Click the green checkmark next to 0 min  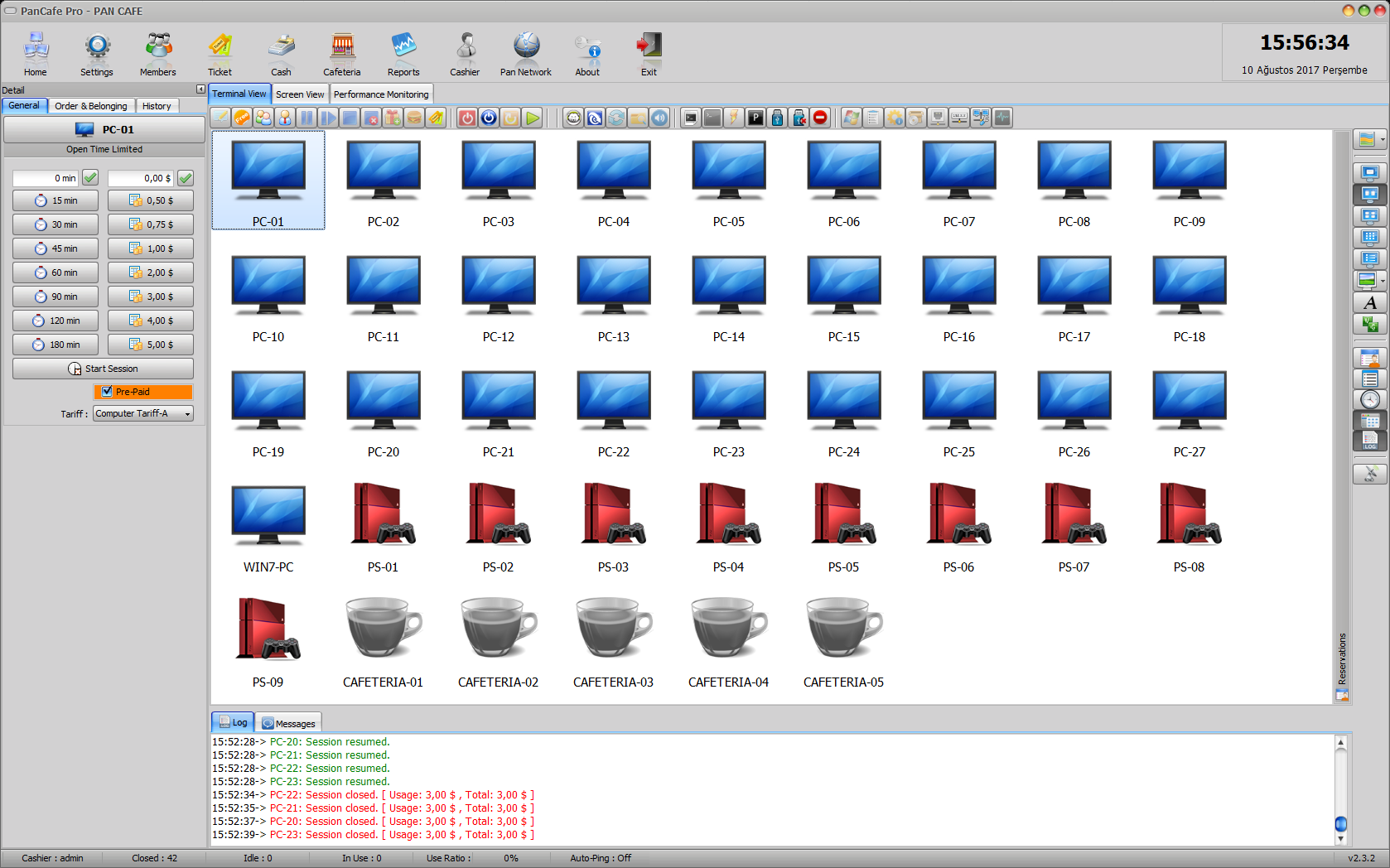tap(89, 177)
